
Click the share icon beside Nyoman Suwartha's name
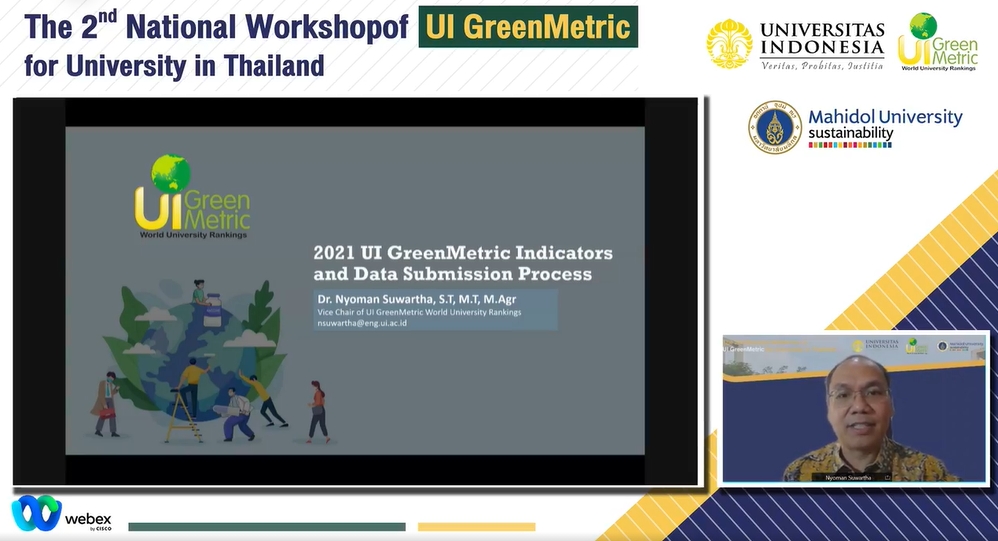(x=886, y=477)
